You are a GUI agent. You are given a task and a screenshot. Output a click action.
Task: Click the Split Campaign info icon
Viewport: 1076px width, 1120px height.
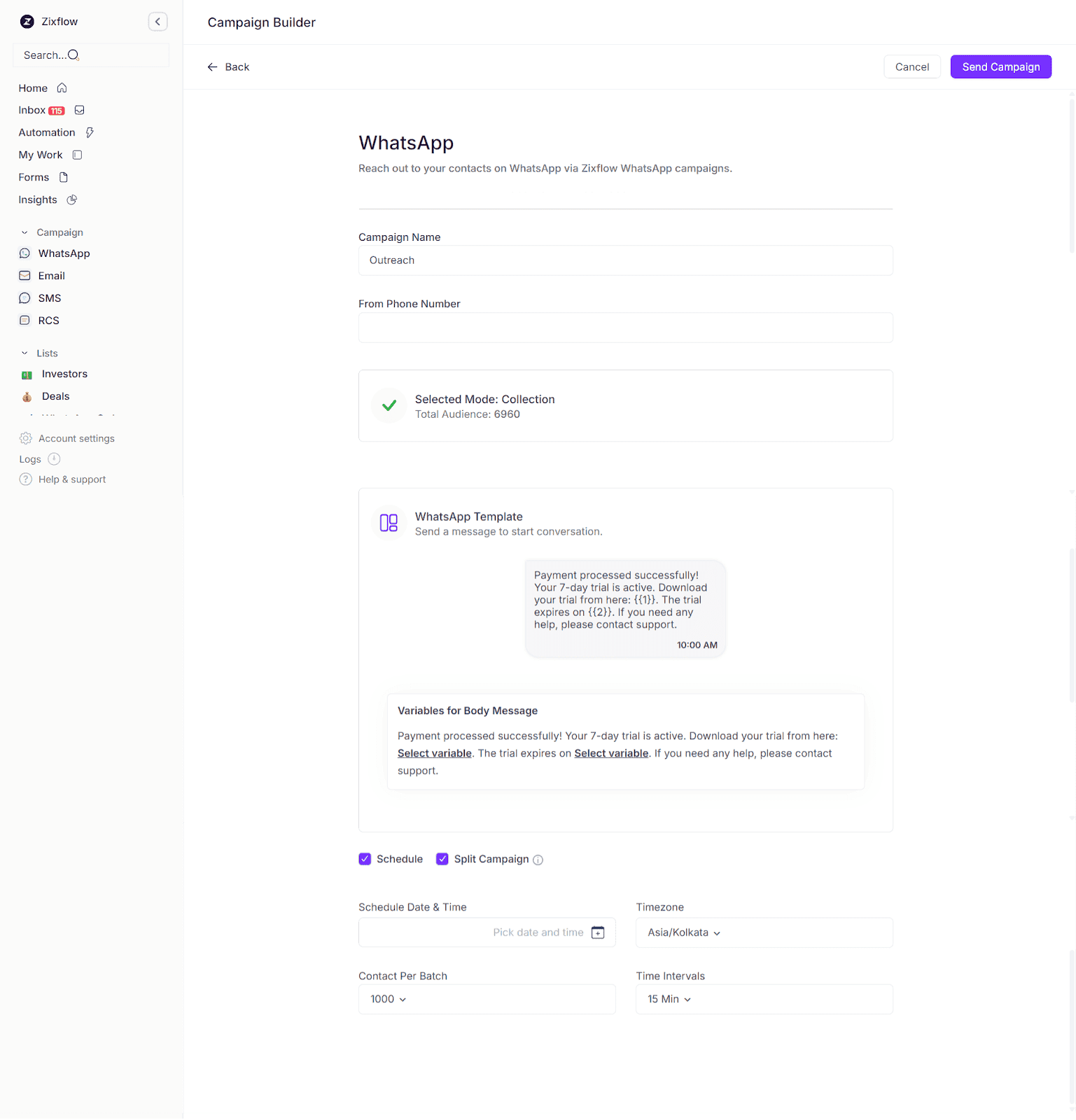tap(538, 860)
